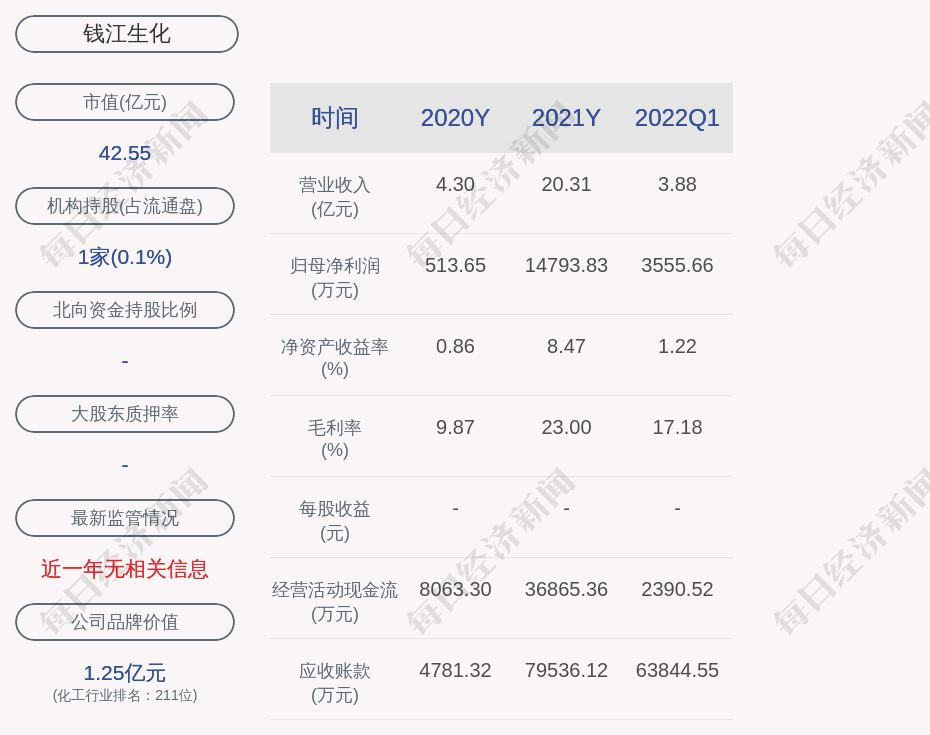Click the 2021Y column header
930x735 pixels.
coord(566,117)
